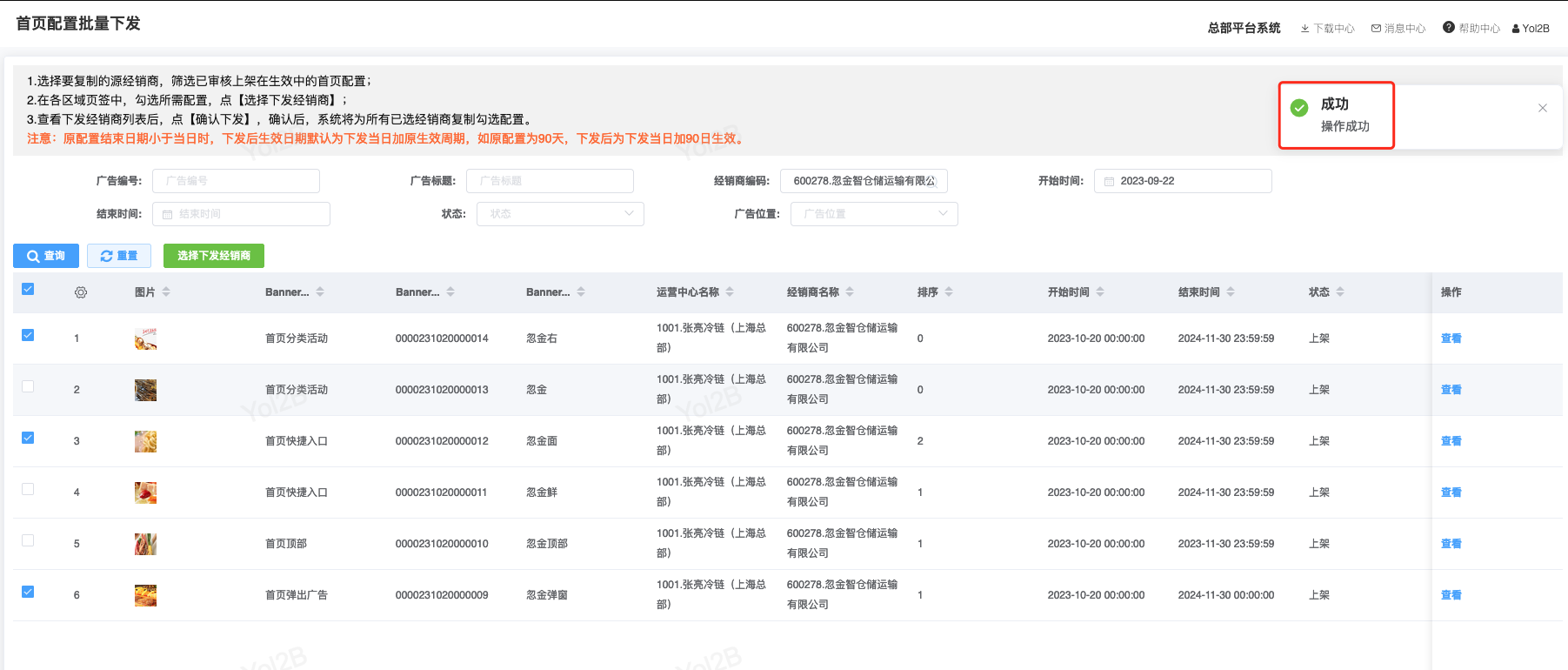Image resolution: width=1568 pixels, height=670 pixels.
Task: Sort by 图片 column sort arrows
Action: pos(166,292)
